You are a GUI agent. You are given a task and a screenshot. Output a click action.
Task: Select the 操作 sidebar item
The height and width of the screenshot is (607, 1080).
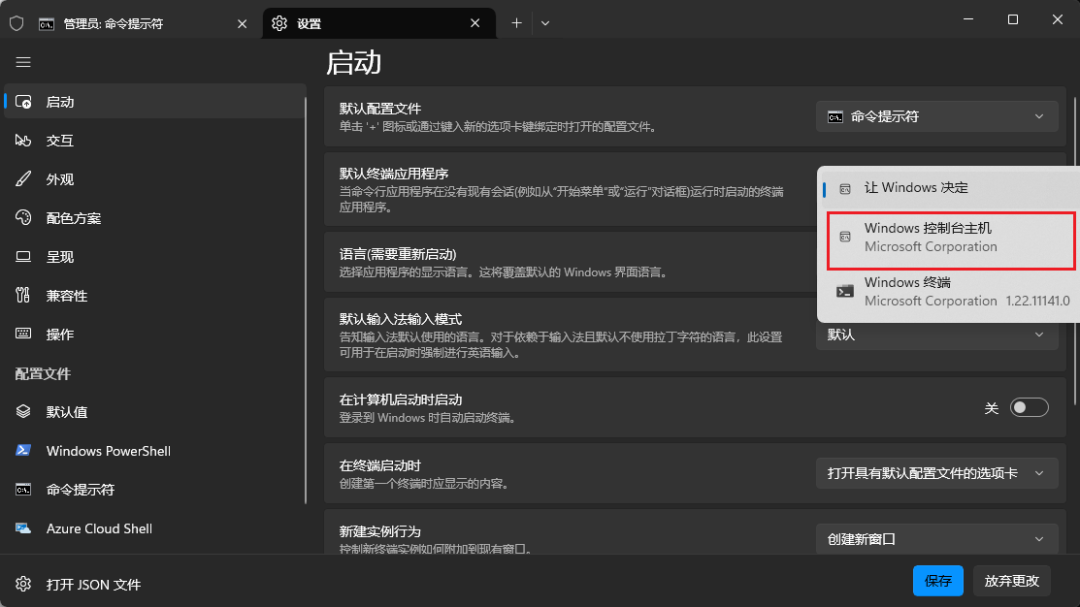click(58, 334)
